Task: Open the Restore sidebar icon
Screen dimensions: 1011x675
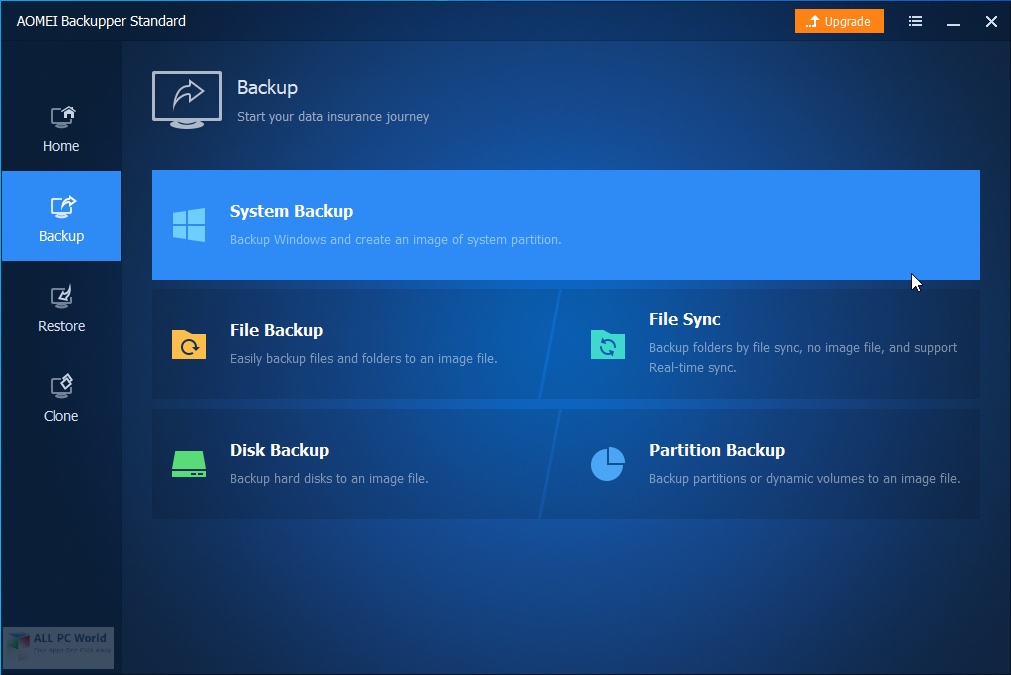Action: coord(62,297)
